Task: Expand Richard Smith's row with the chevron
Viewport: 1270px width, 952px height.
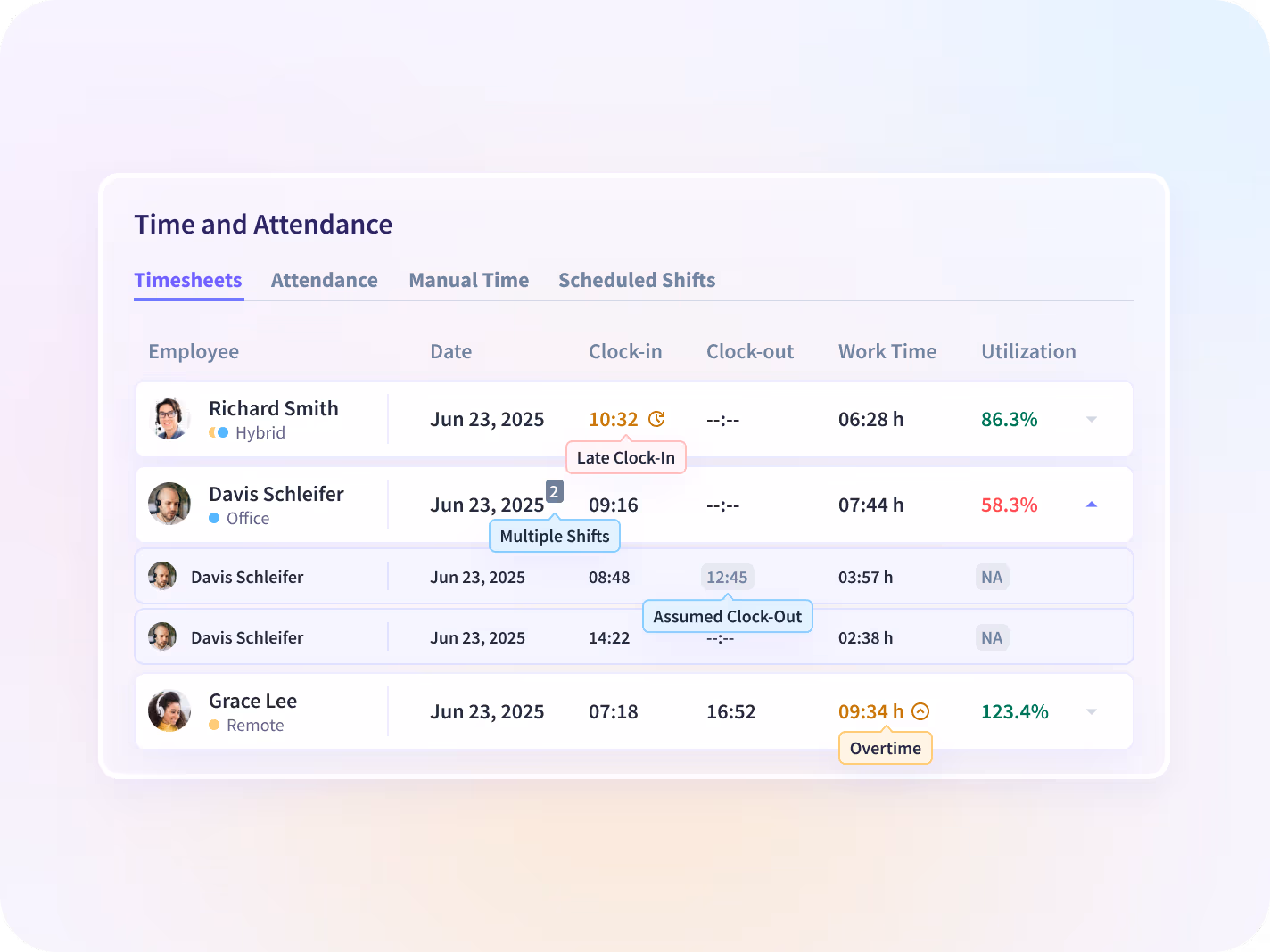Action: (1092, 419)
